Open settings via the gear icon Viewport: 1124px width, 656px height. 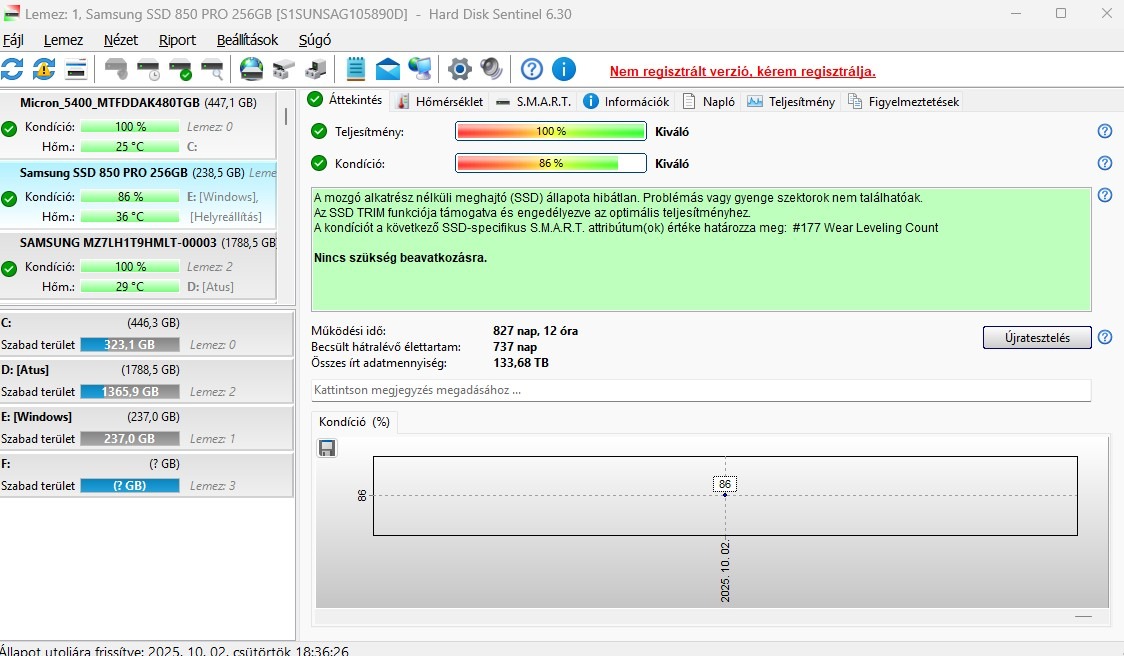(459, 69)
